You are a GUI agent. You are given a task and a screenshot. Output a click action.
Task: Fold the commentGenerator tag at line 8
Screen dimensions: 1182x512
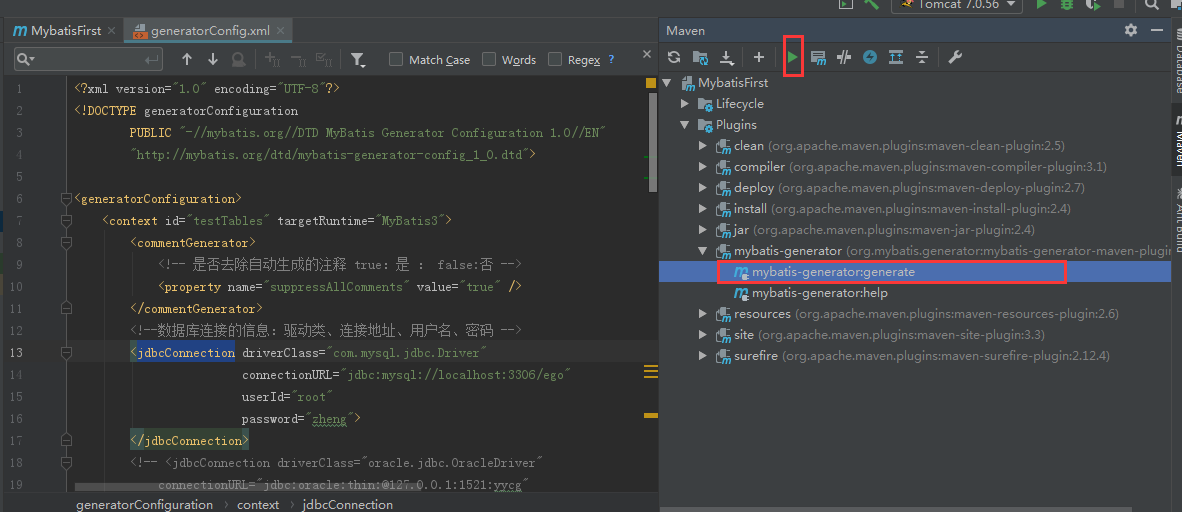[66, 243]
